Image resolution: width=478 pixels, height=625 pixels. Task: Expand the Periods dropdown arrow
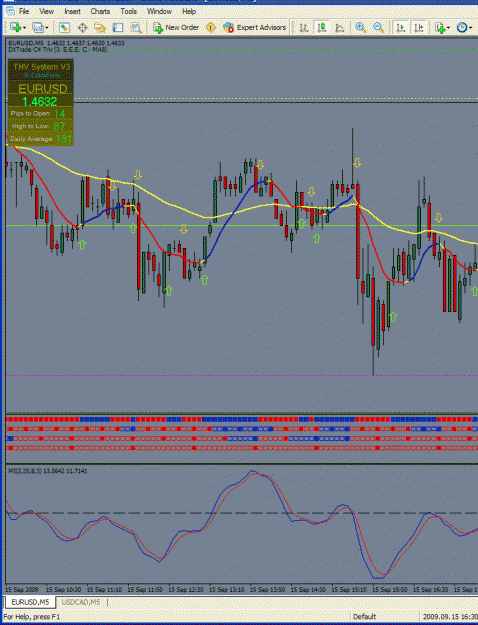point(471,28)
